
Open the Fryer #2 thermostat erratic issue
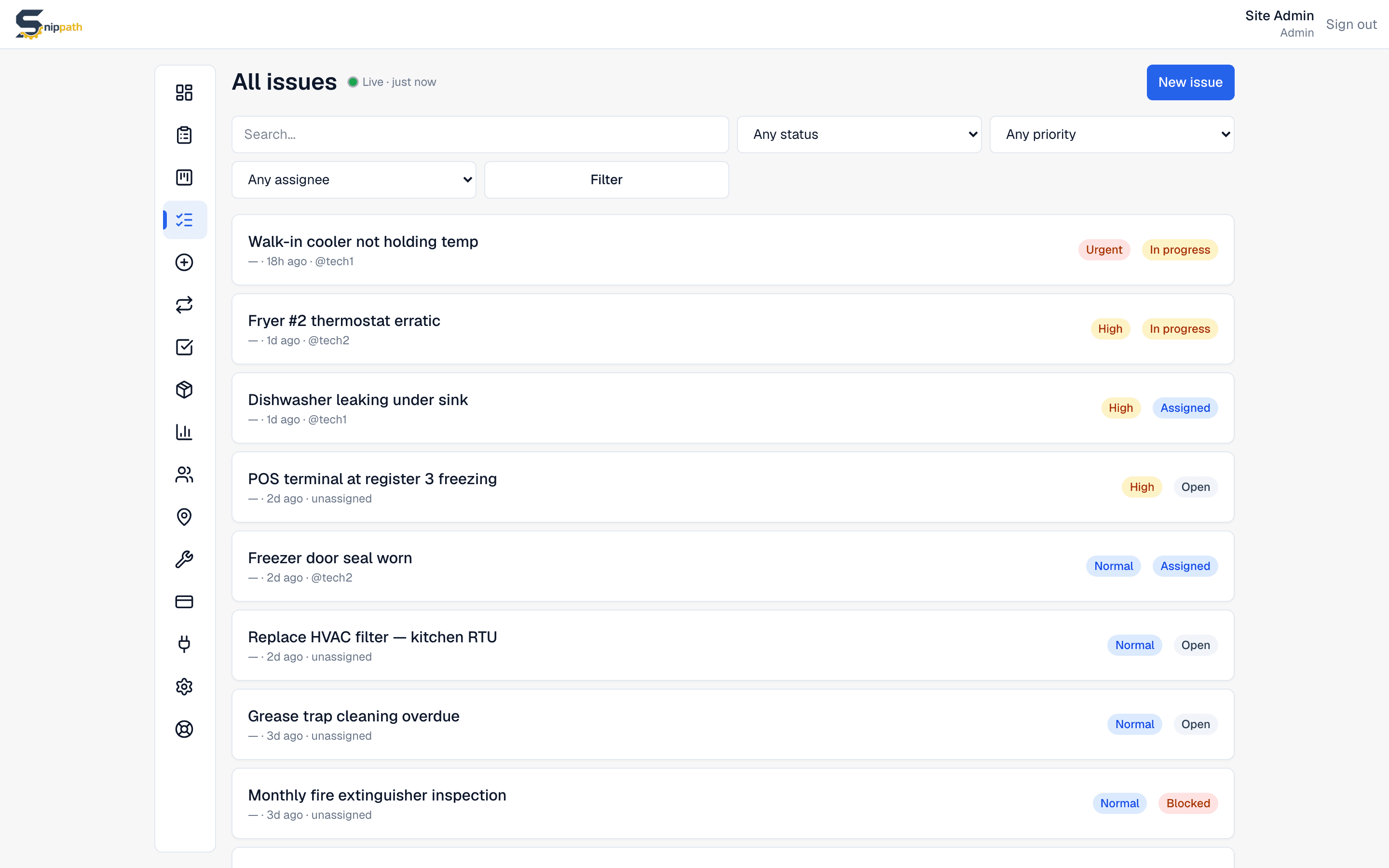click(x=733, y=329)
